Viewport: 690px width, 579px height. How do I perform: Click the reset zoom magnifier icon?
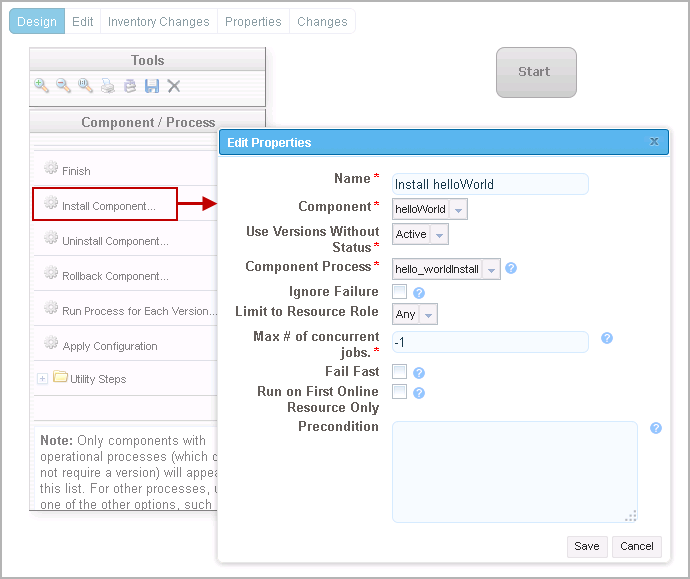85,86
